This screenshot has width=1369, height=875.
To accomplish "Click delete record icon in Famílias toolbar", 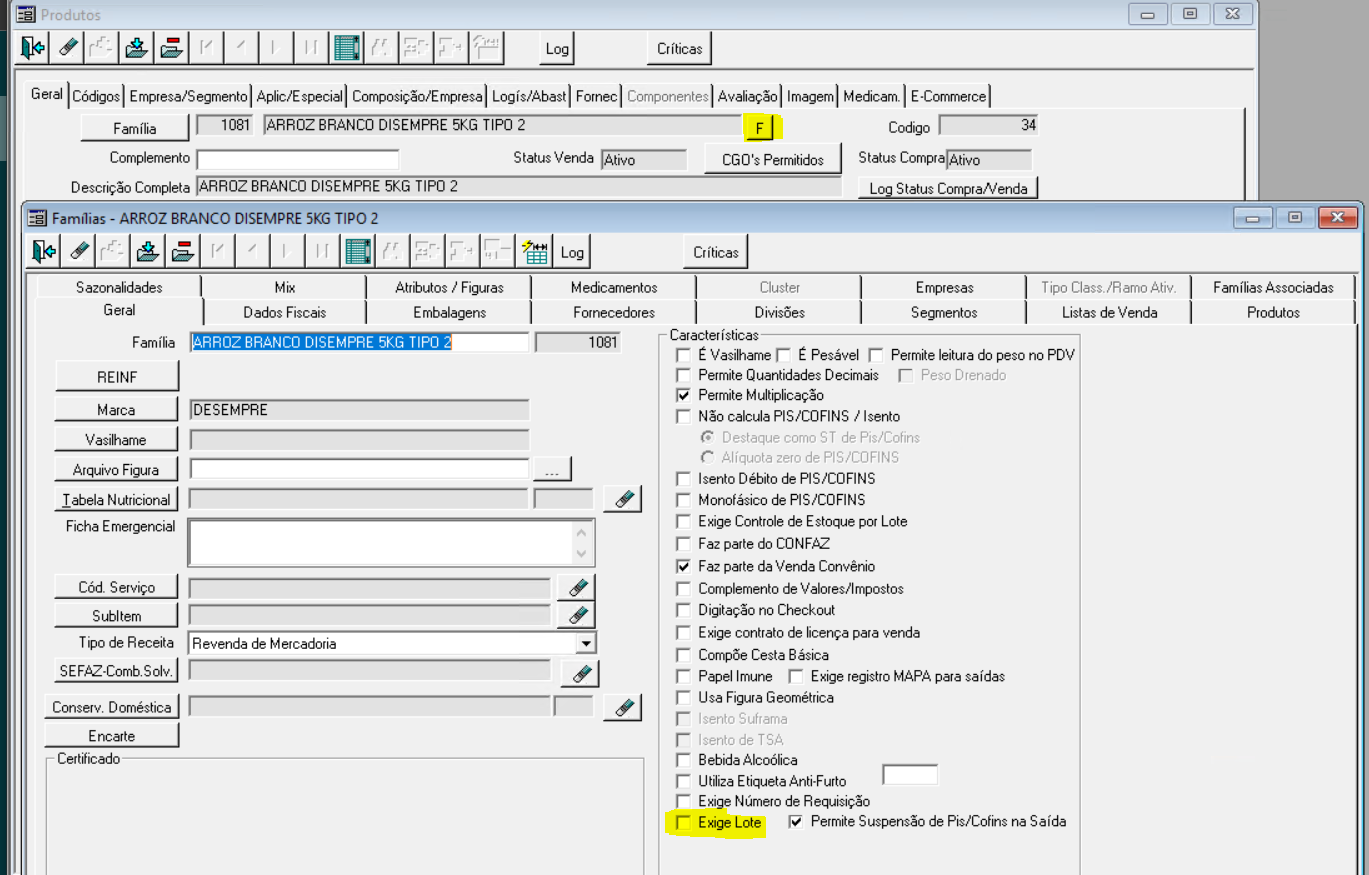I will pyautogui.click(x=183, y=252).
